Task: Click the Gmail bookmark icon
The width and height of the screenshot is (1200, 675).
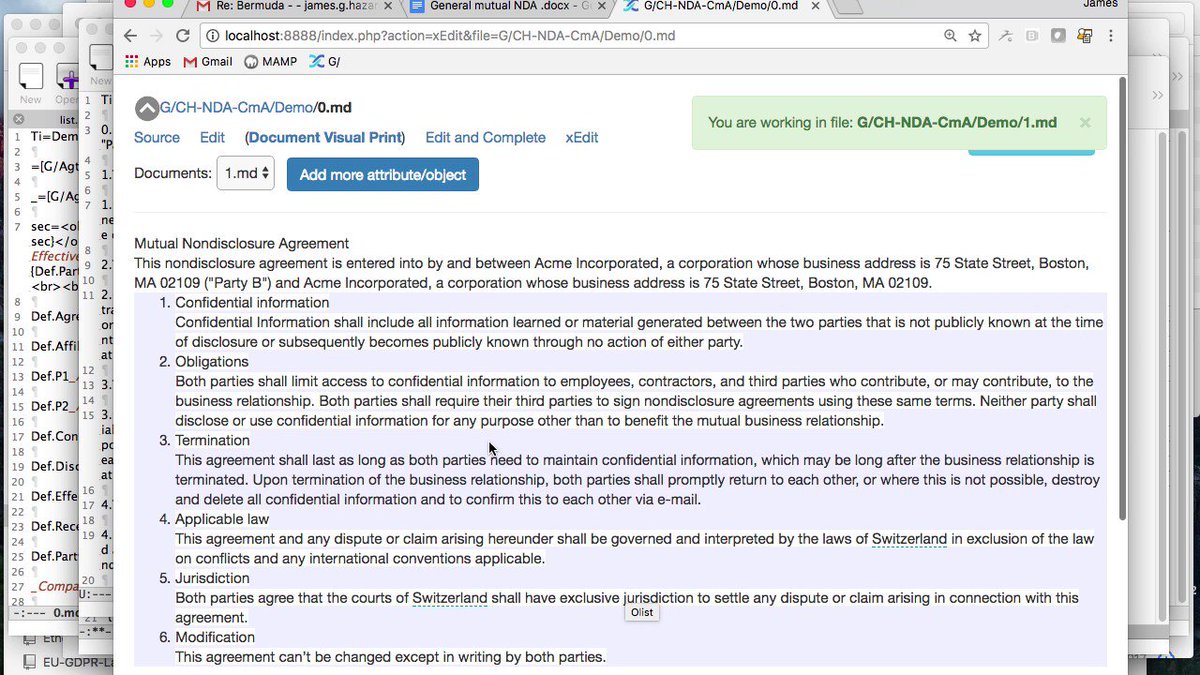Action: point(190,61)
